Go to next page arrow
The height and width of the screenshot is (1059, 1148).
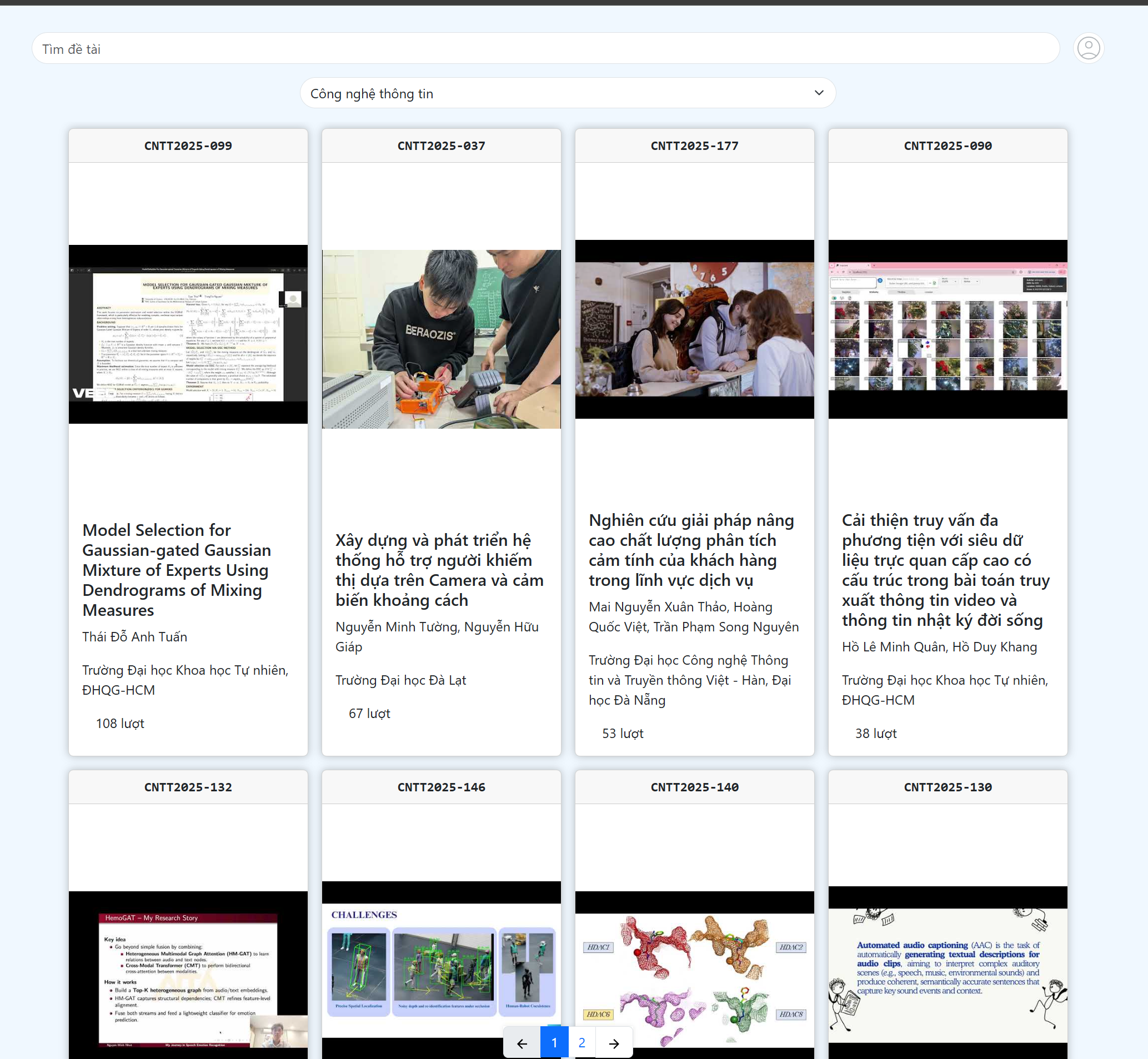pos(614,1043)
